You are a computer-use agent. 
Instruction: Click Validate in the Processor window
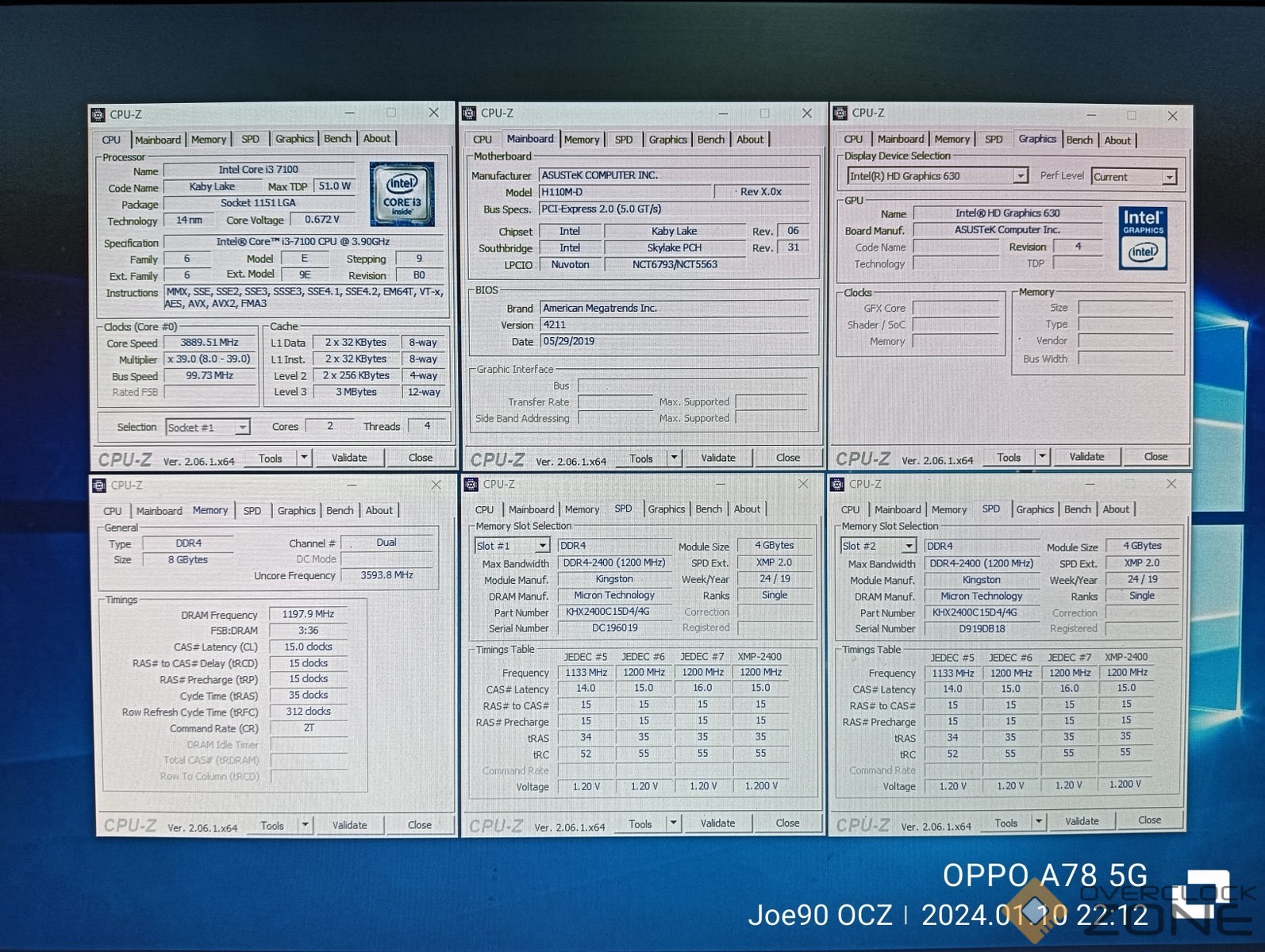(x=349, y=458)
